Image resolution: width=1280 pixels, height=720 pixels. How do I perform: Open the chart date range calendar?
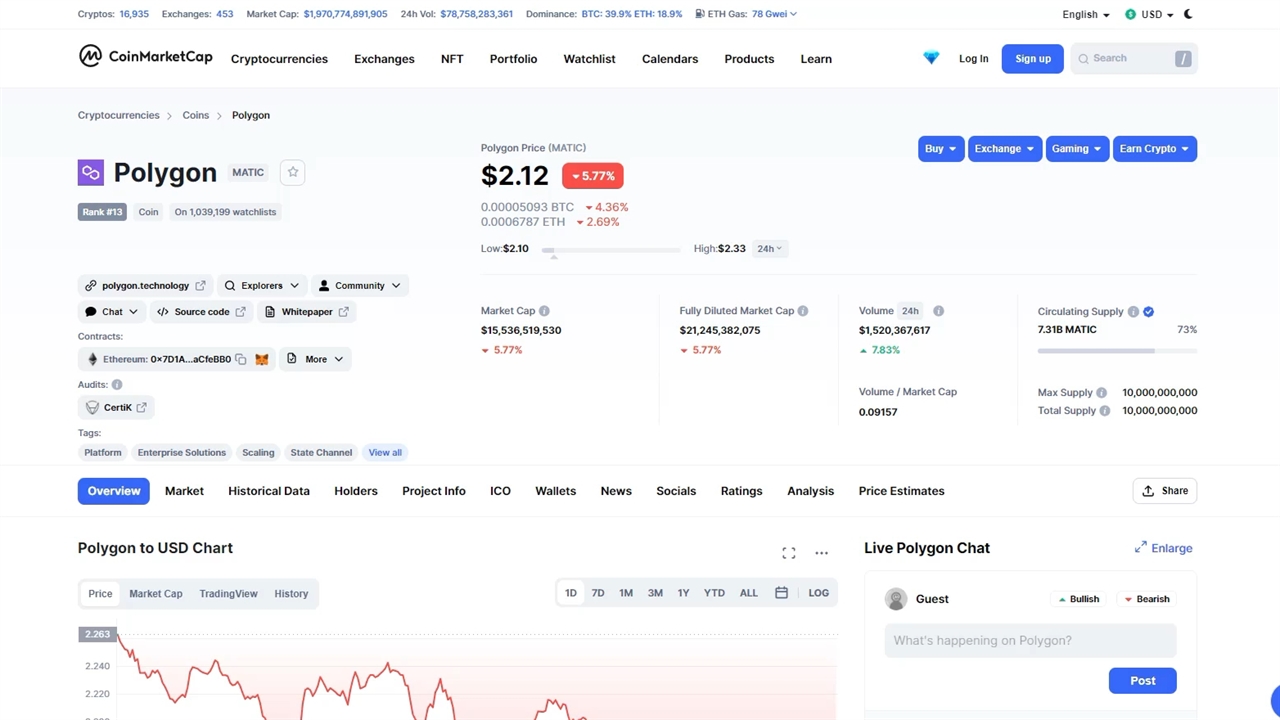tap(781, 593)
